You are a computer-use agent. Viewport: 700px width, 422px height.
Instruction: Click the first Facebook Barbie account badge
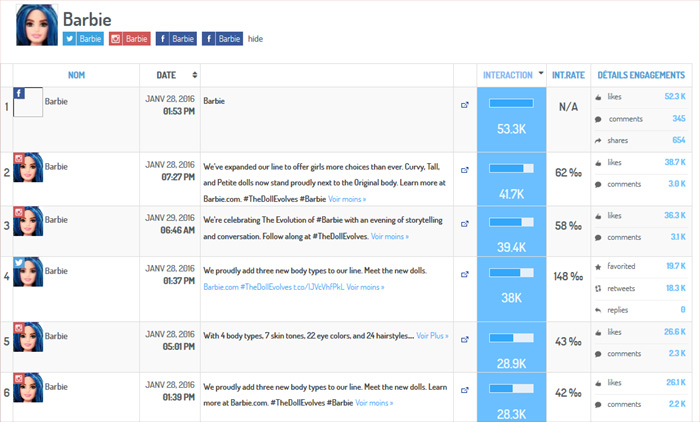click(176, 39)
